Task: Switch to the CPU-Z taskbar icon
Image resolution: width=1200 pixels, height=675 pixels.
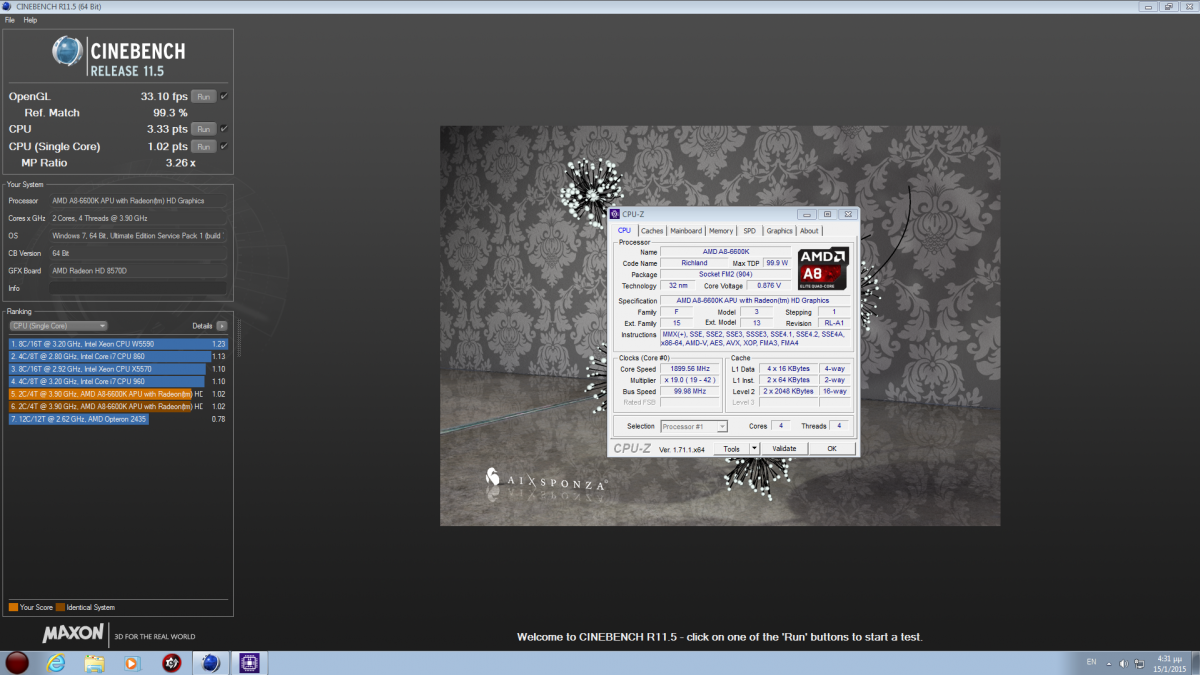Action: (x=247, y=662)
